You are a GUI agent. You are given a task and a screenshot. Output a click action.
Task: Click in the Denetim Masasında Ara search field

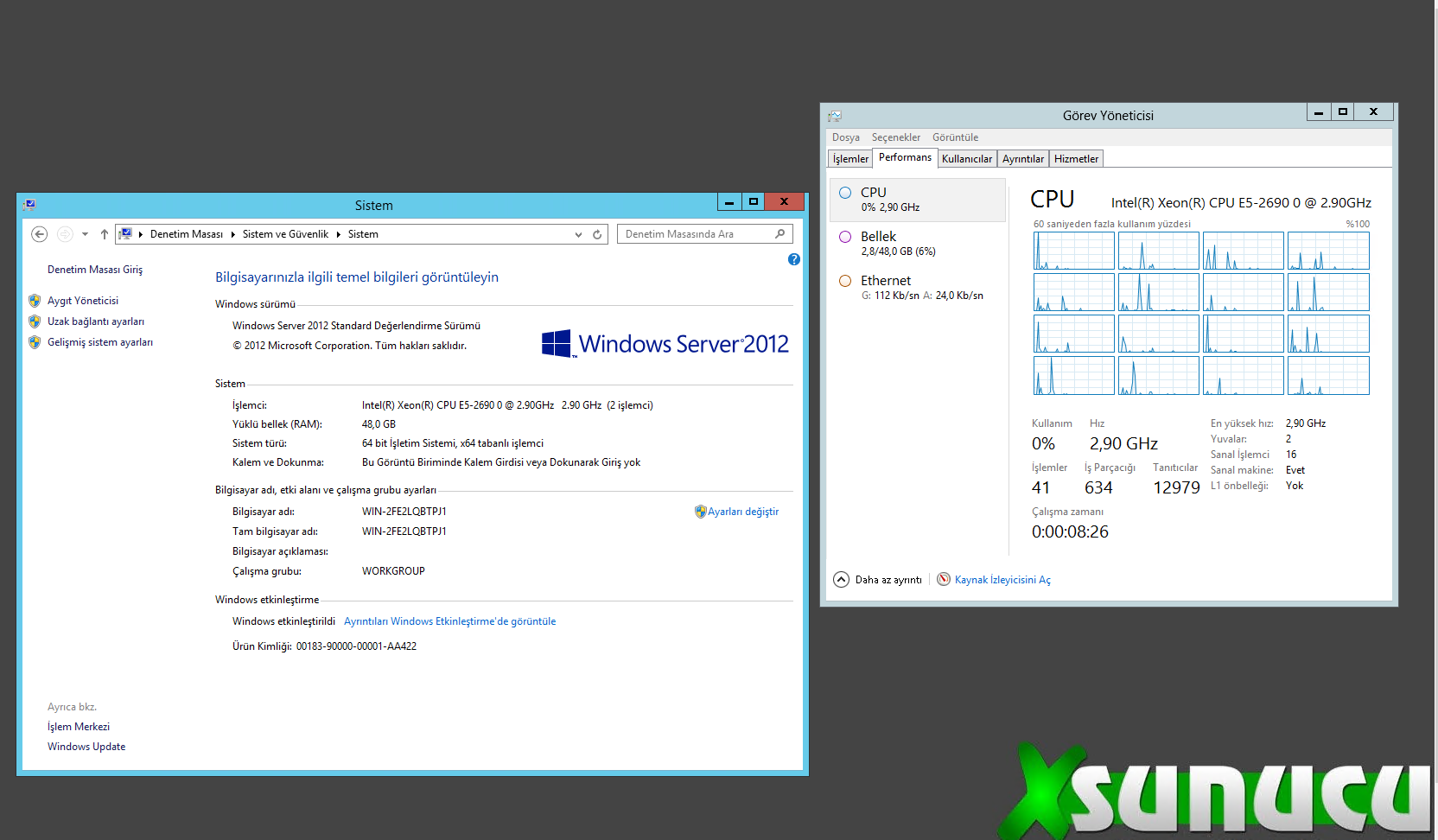click(x=696, y=234)
